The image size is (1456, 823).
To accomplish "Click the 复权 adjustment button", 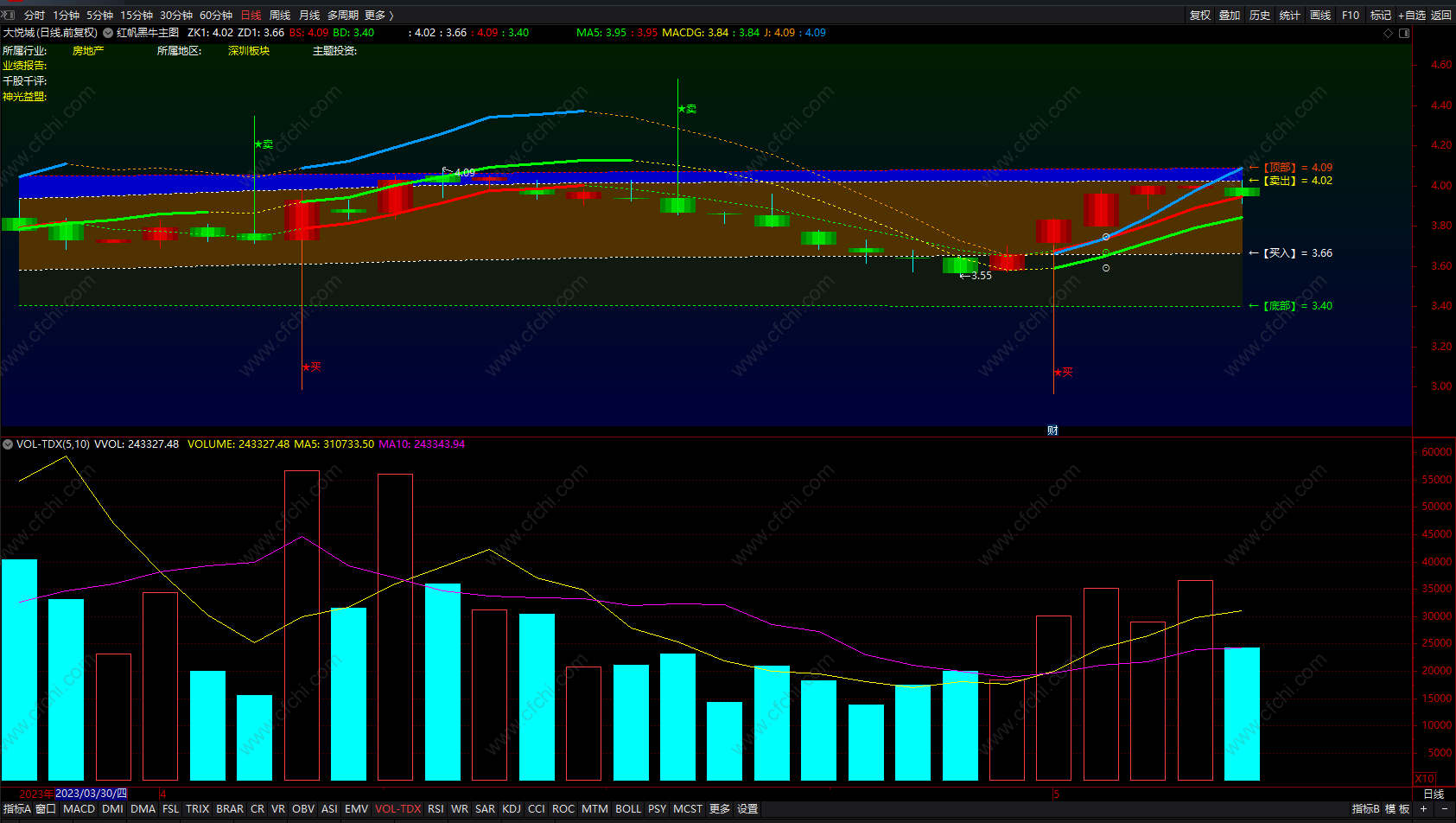I will tap(1200, 16).
